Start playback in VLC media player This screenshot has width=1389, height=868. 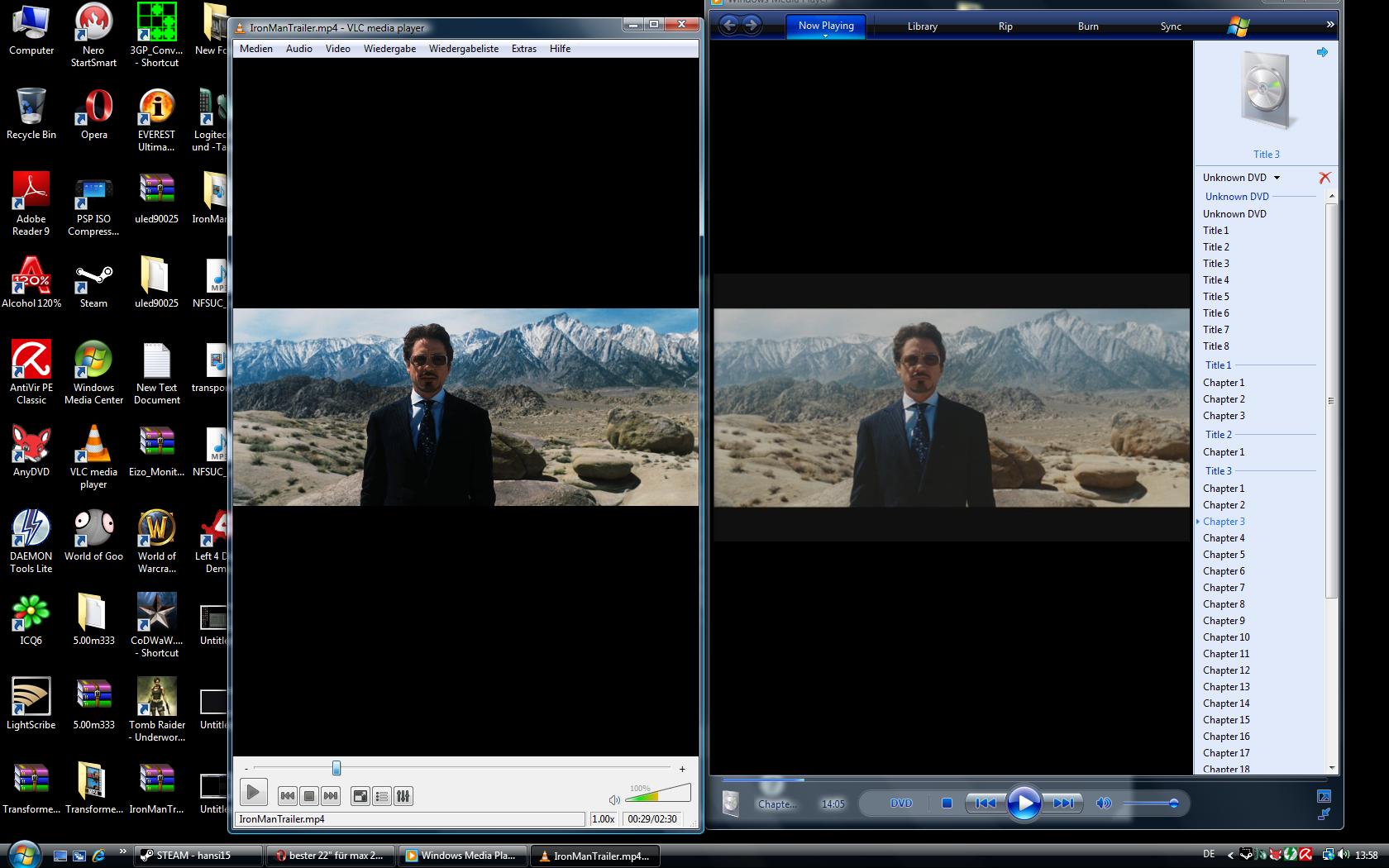tap(254, 794)
